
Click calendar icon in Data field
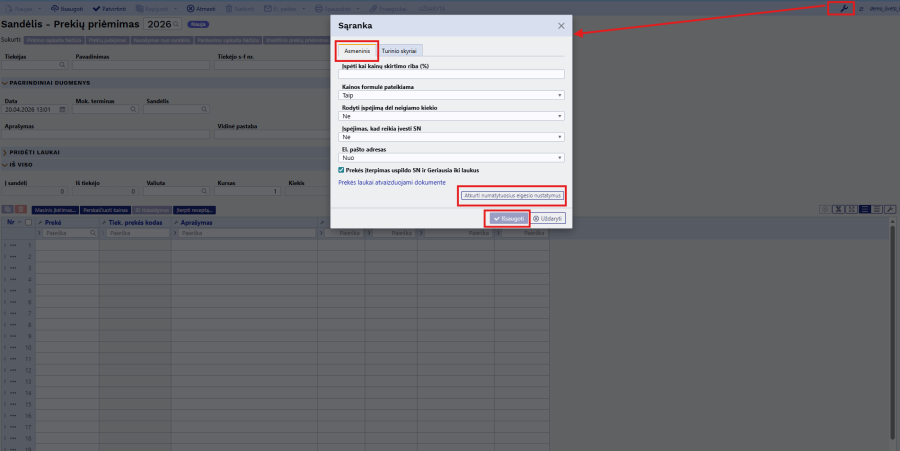pos(63,109)
